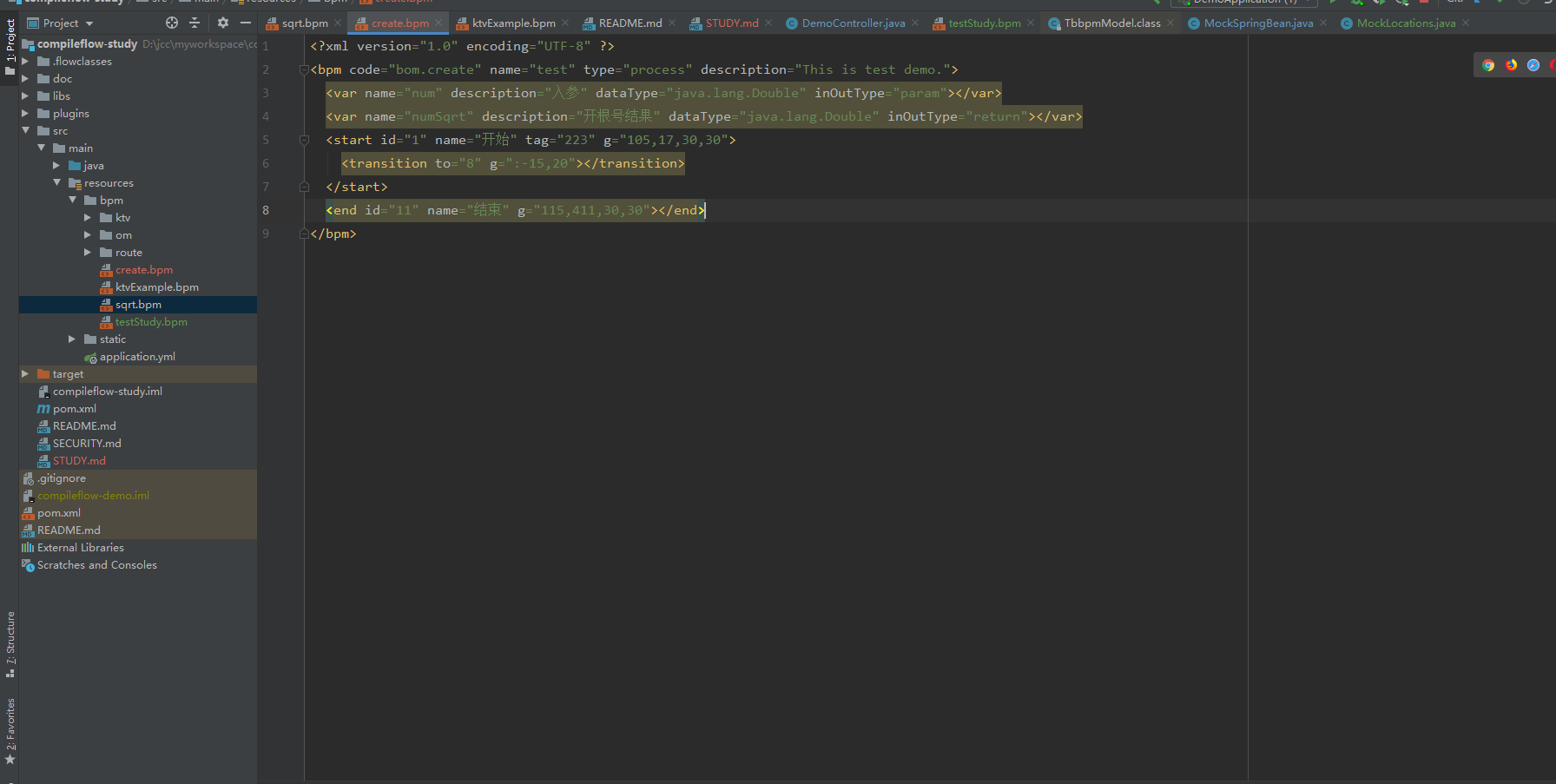
Task: Expand the plugins folder arrow
Action: (x=25, y=114)
